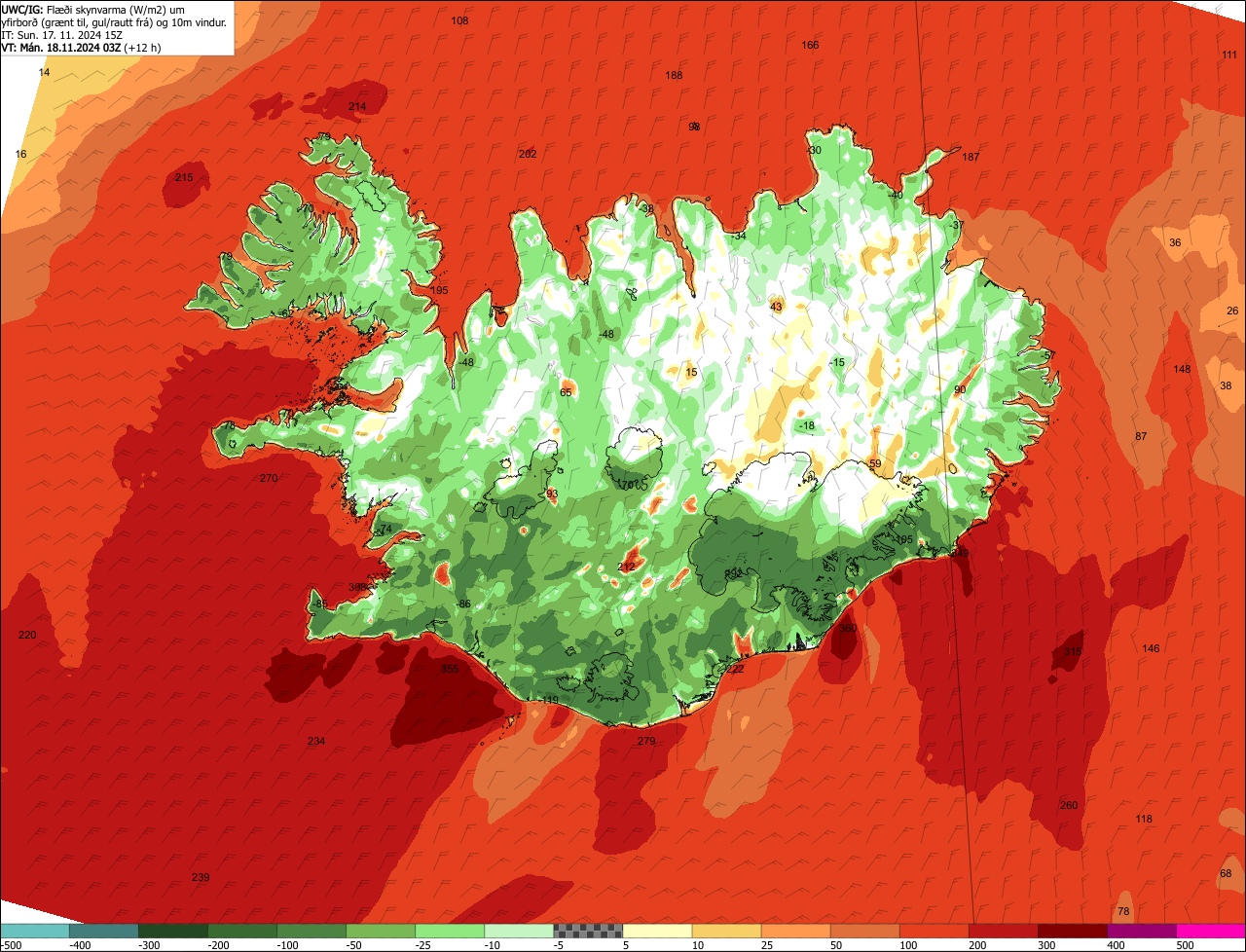The height and width of the screenshot is (952, 1246).
Task: Click the map value '166'
Action: tap(810, 45)
